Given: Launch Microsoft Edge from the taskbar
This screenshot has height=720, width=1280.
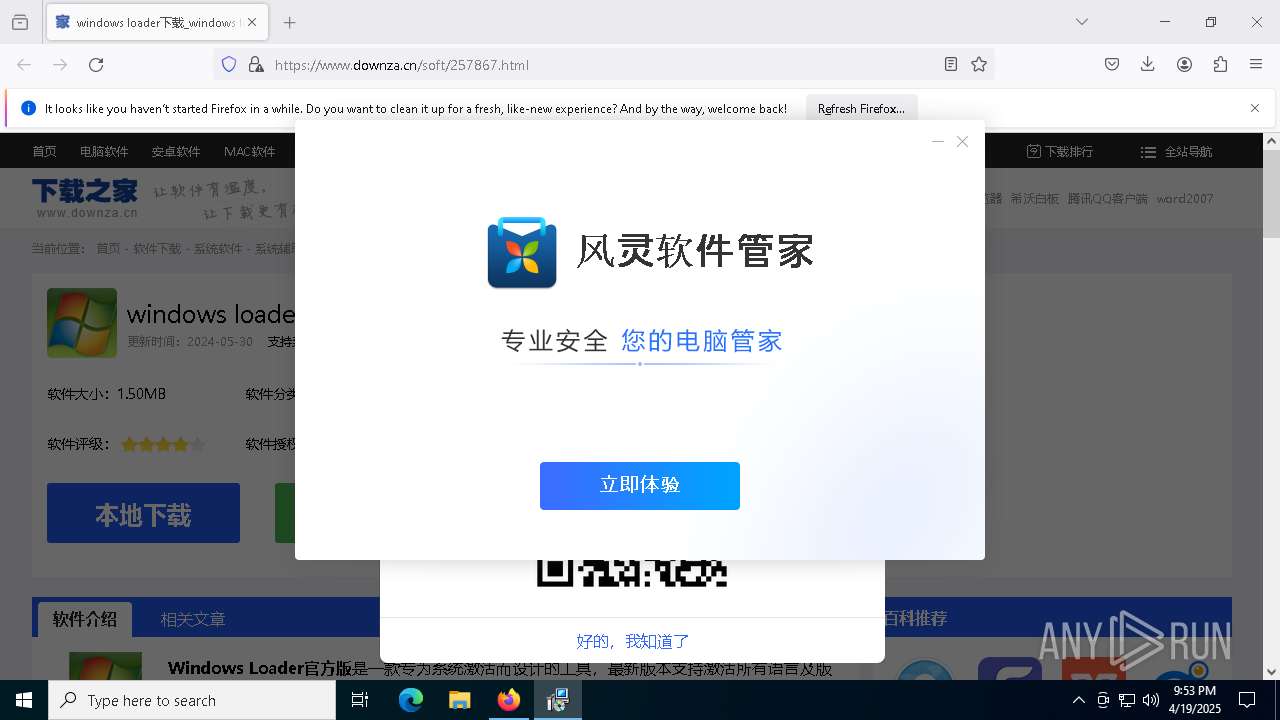Looking at the screenshot, I should pos(411,700).
